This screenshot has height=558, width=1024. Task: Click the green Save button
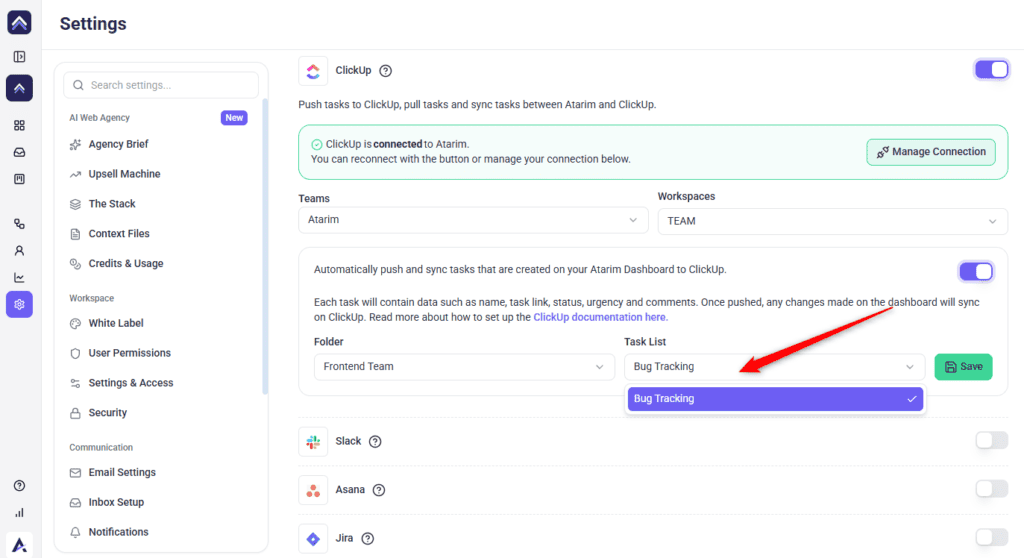pos(963,367)
